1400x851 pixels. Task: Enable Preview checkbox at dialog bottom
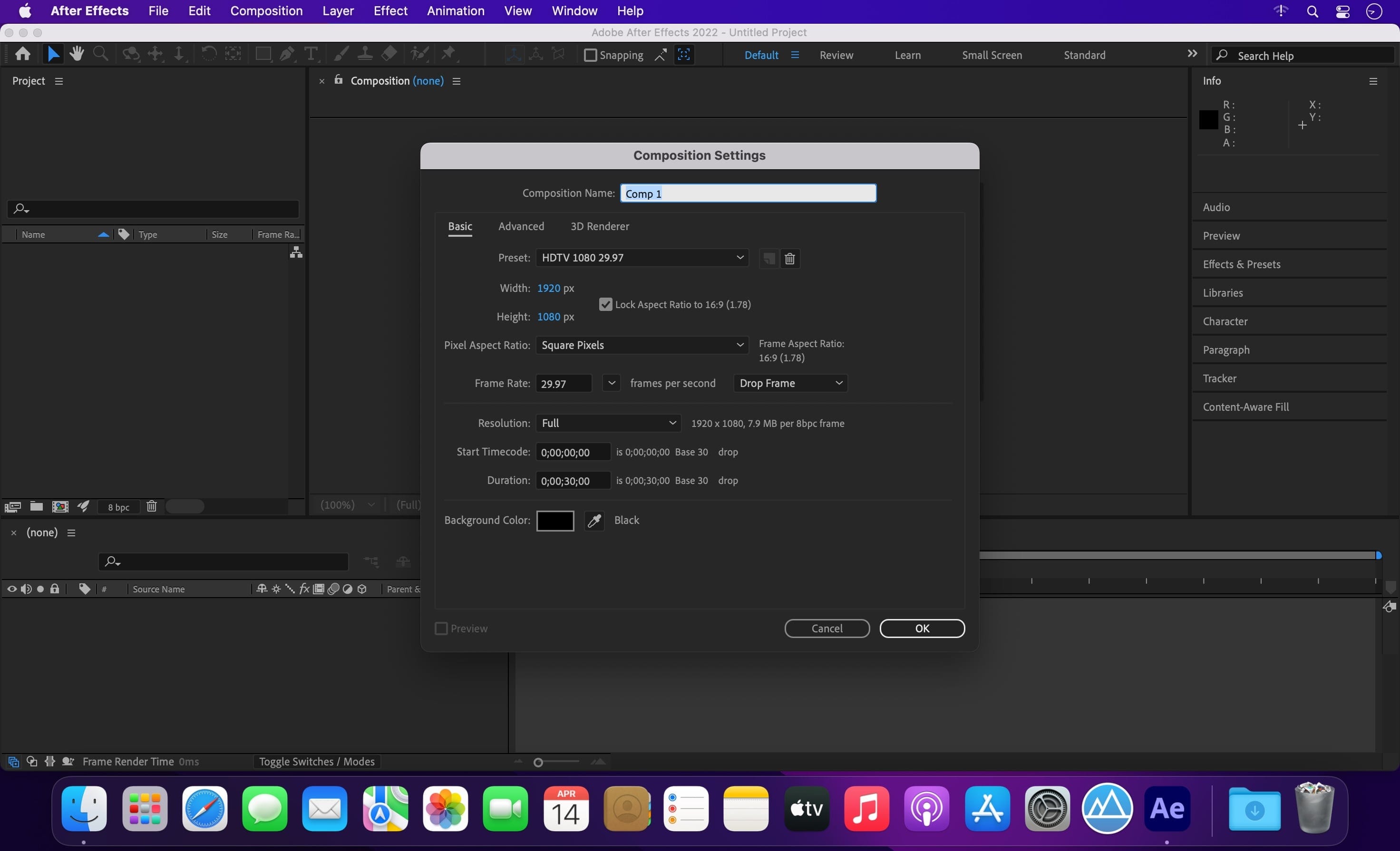pos(441,628)
